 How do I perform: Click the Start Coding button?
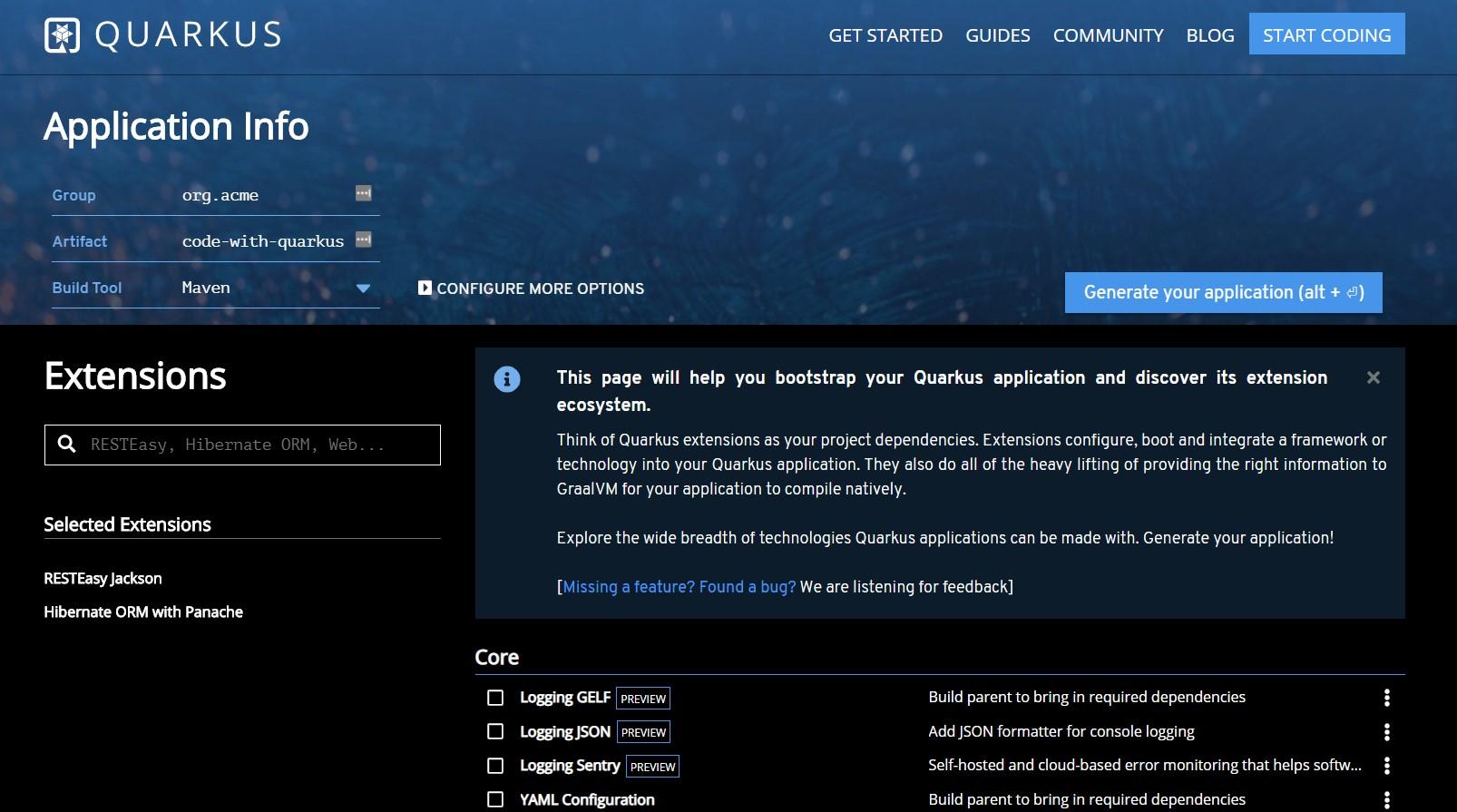(x=1326, y=34)
